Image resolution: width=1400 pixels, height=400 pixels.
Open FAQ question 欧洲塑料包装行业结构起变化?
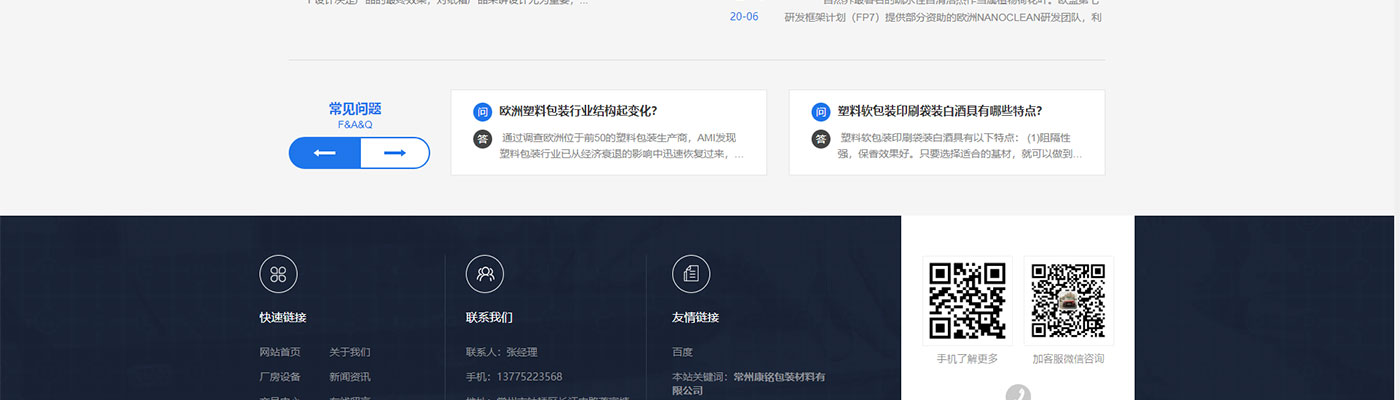pos(578,111)
